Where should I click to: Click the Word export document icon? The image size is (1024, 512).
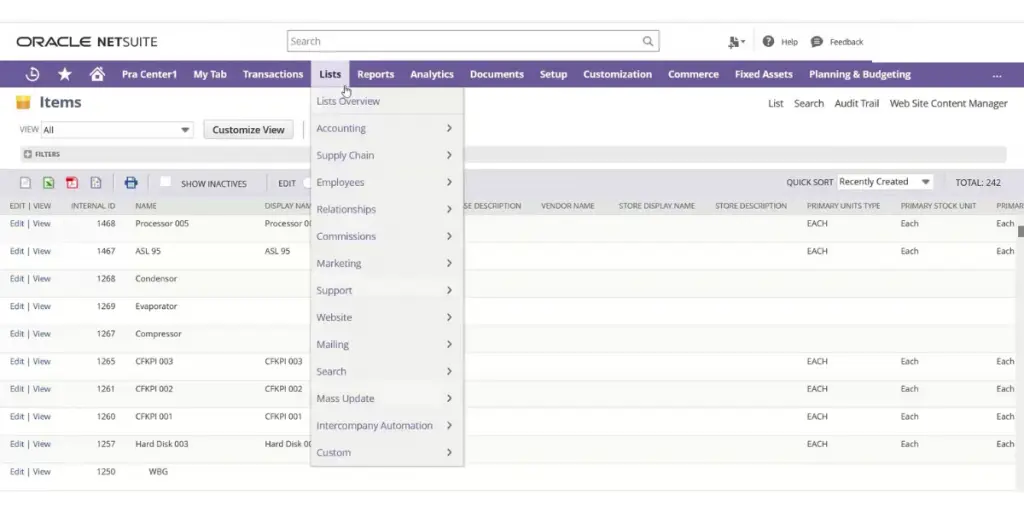95,183
